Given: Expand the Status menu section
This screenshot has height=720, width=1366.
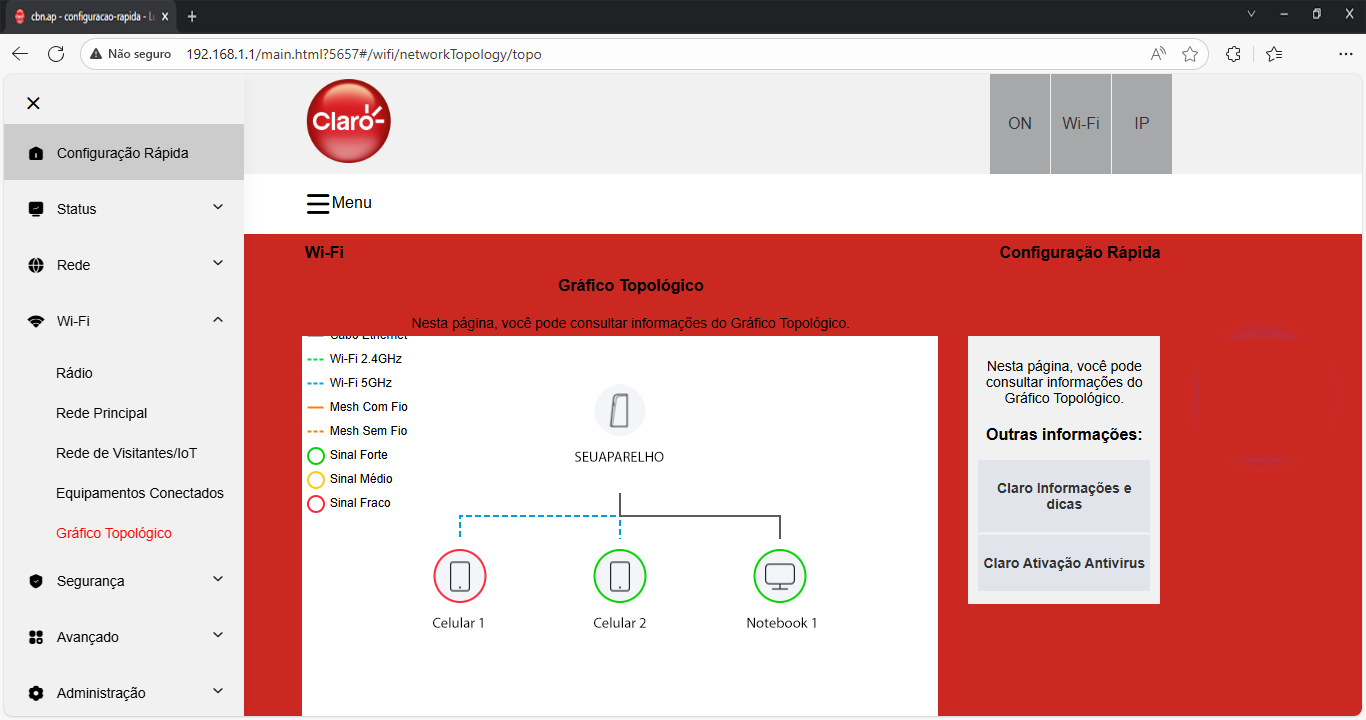Looking at the screenshot, I should coord(124,209).
